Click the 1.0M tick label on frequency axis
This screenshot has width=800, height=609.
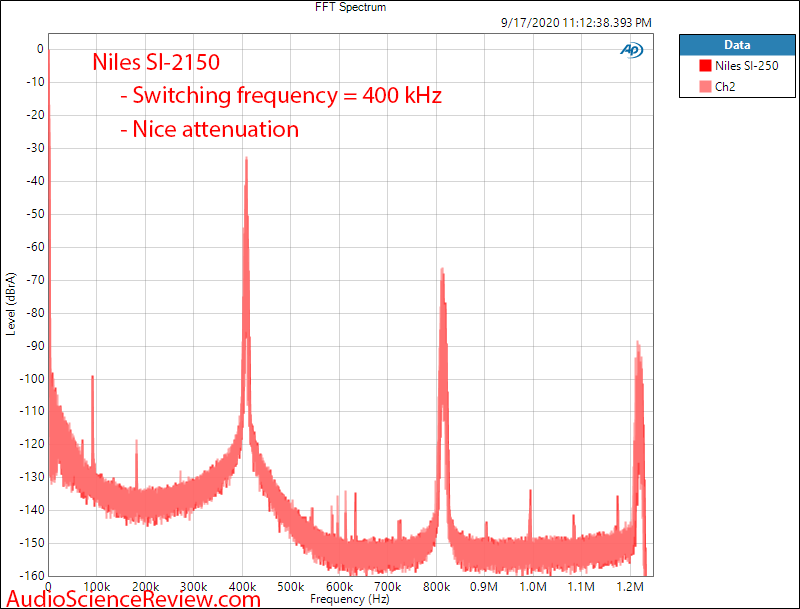(x=533, y=587)
